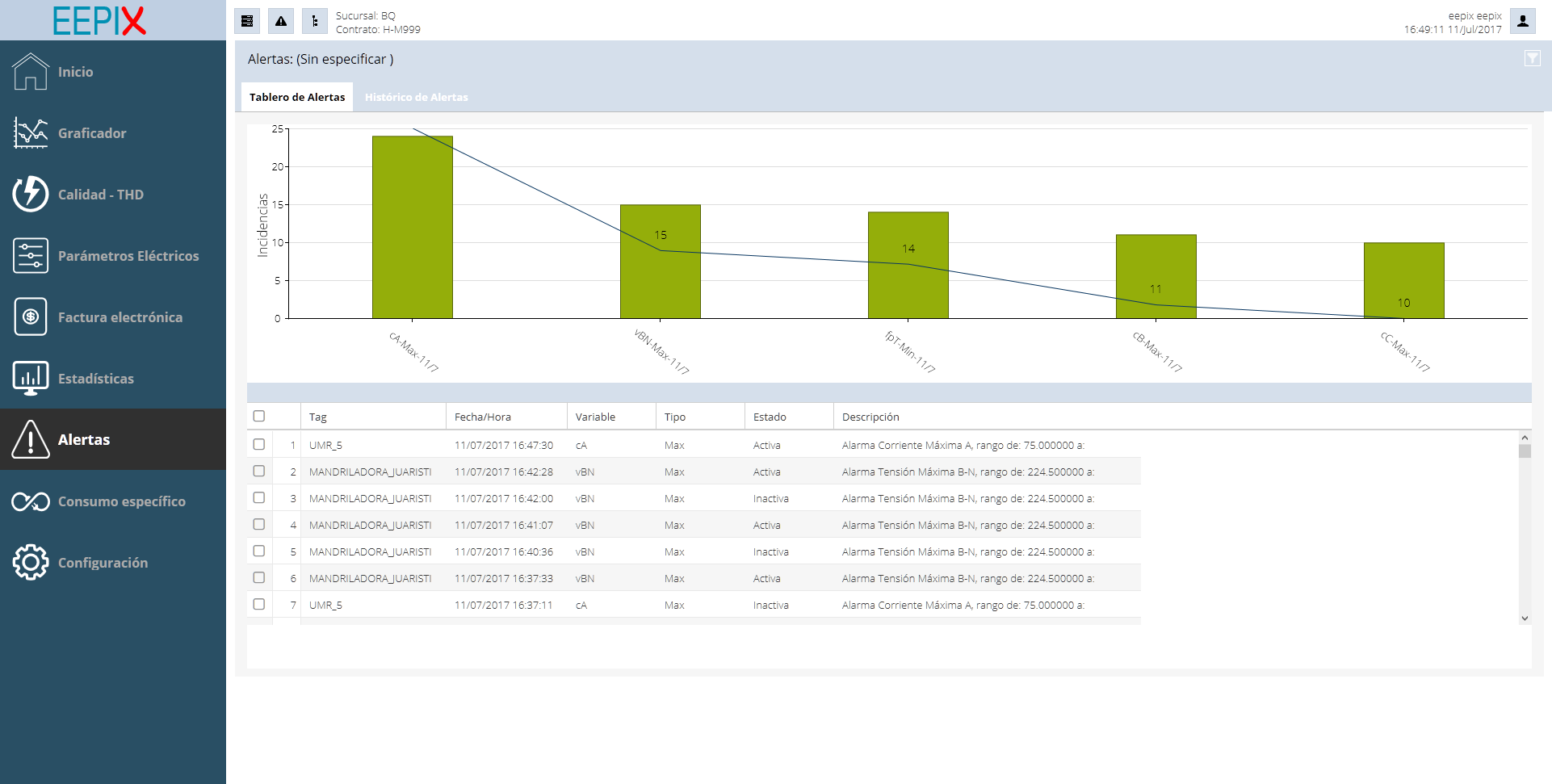This screenshot has width=1552, height=784.
Task: Check the box for row 1 UMR_5
Action: [x=259, y=444]
